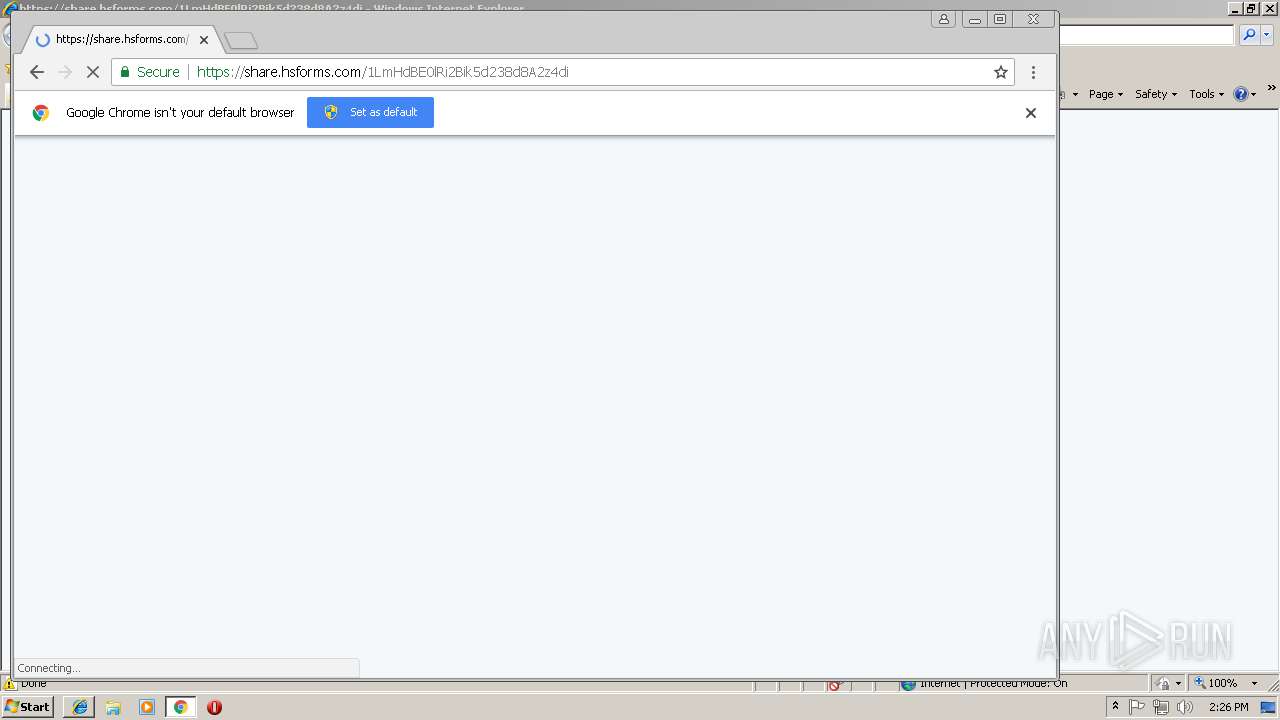Click the 100% zoom button in IE
This screenshot has width=1280, height=720.
click(1215, 683)
